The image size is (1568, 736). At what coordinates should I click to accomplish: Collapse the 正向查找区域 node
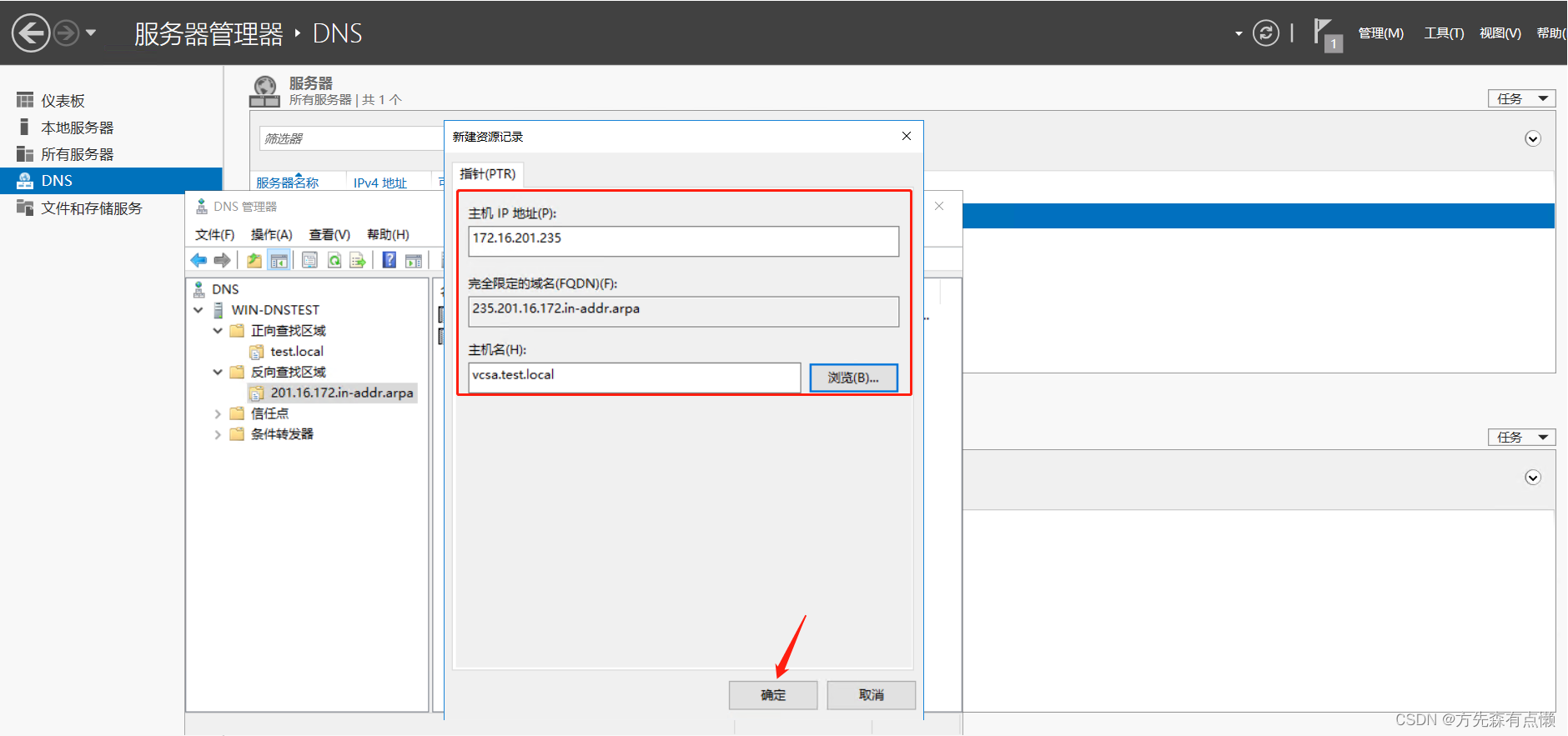[218, 331]
